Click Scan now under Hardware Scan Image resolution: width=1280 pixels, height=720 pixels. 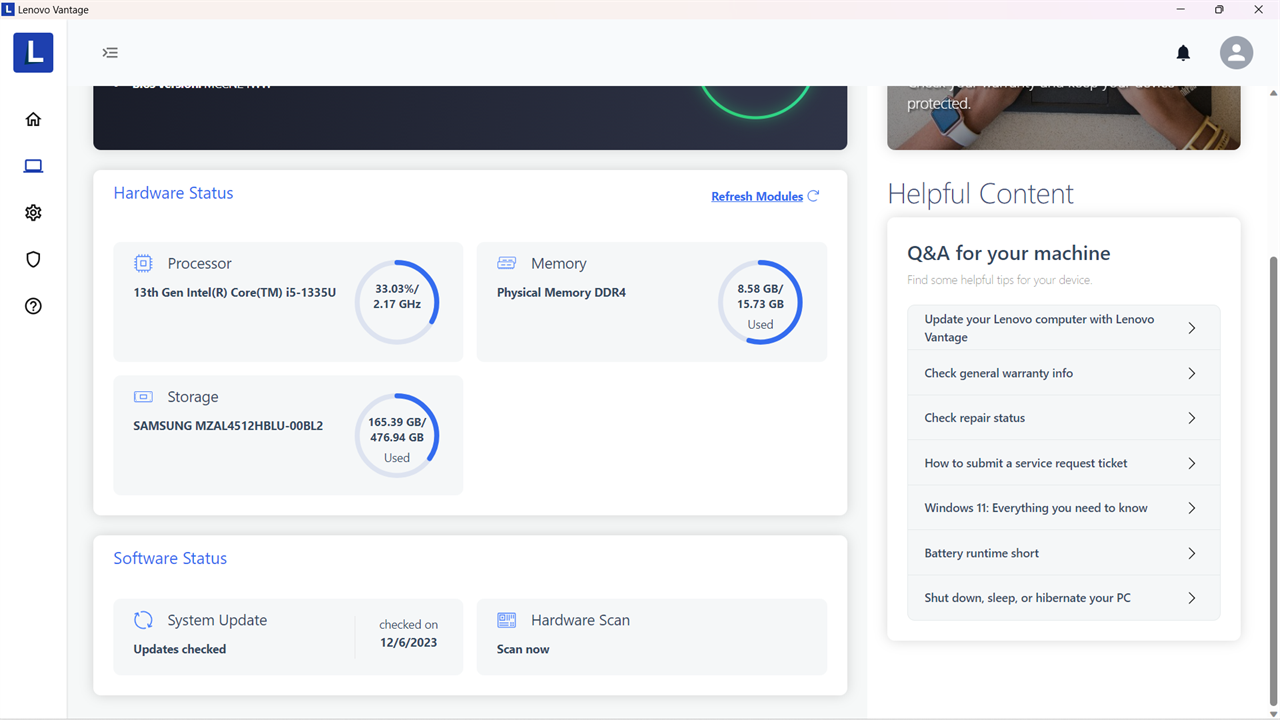(523, 649)
